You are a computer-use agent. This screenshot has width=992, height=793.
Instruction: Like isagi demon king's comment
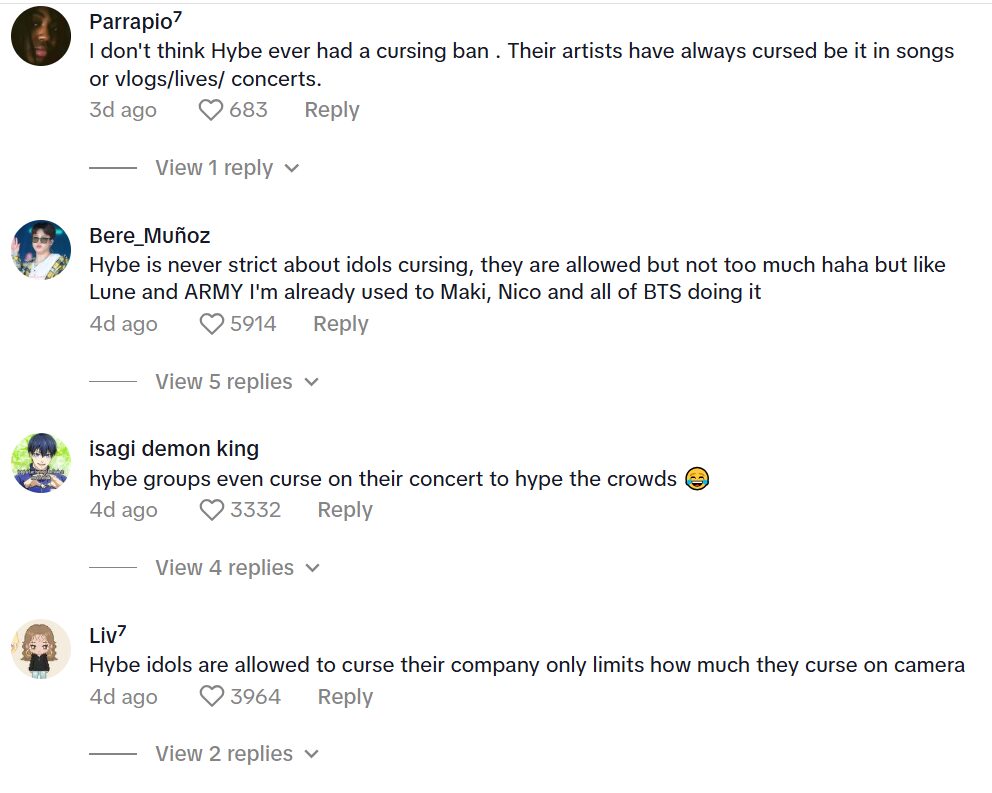pos(210,509)
